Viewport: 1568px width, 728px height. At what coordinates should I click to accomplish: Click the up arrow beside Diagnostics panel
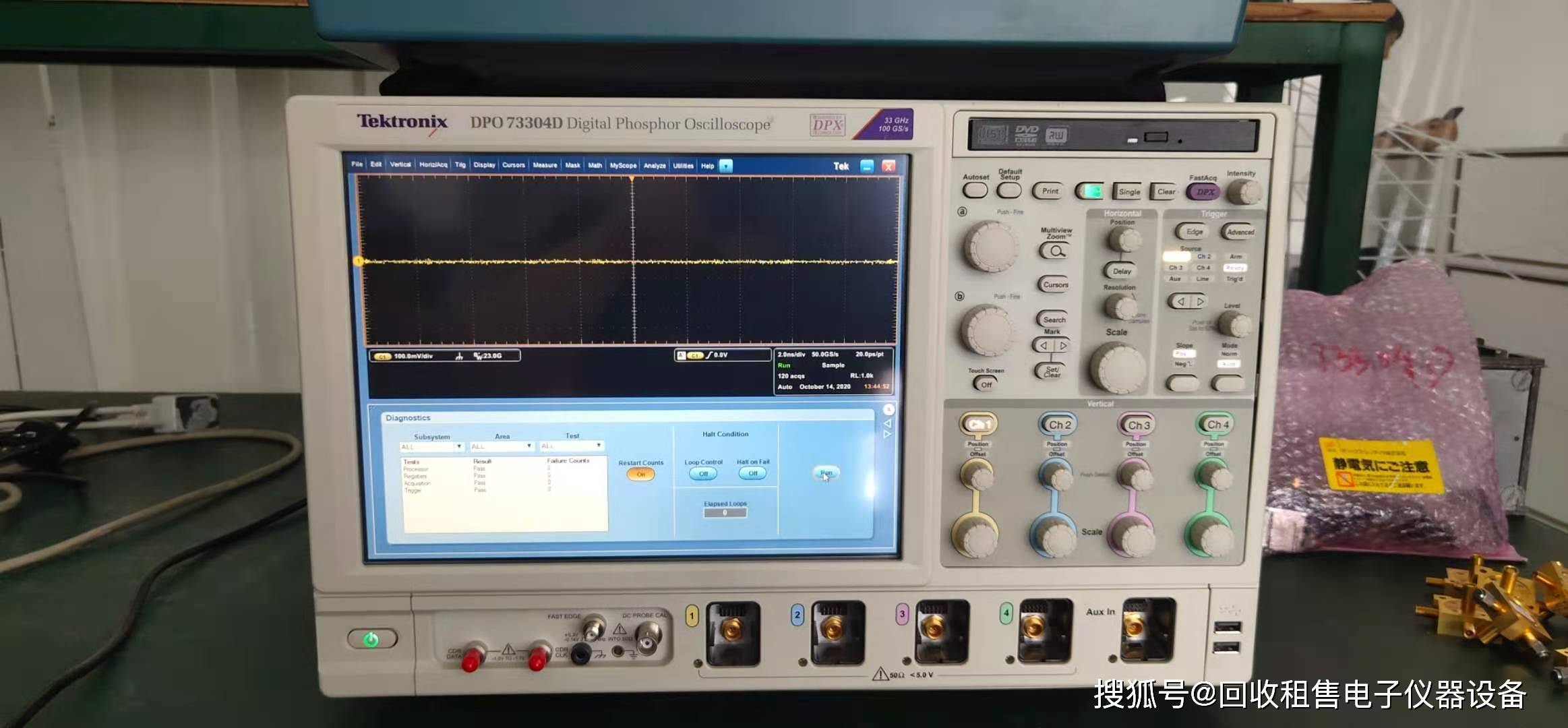(x=888, y=423)
